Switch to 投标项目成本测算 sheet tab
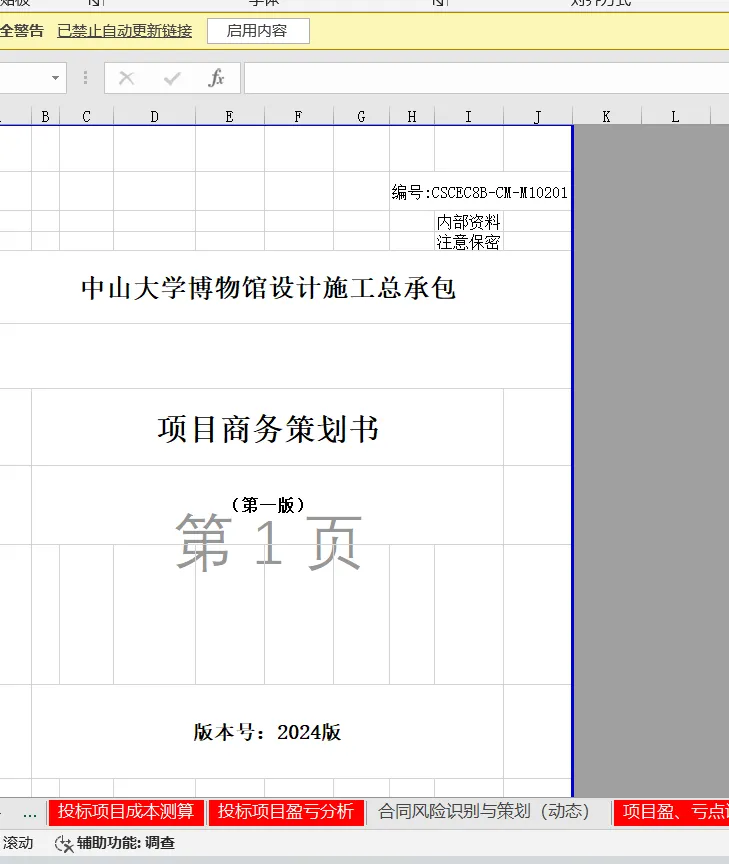This screenshot has width=729, height=864. click(126, 812)
